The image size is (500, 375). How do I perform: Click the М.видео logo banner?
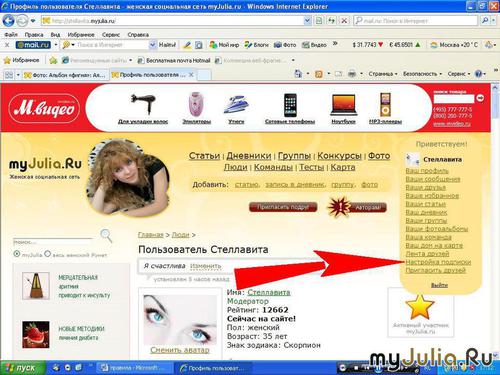[x=44, y=108]
